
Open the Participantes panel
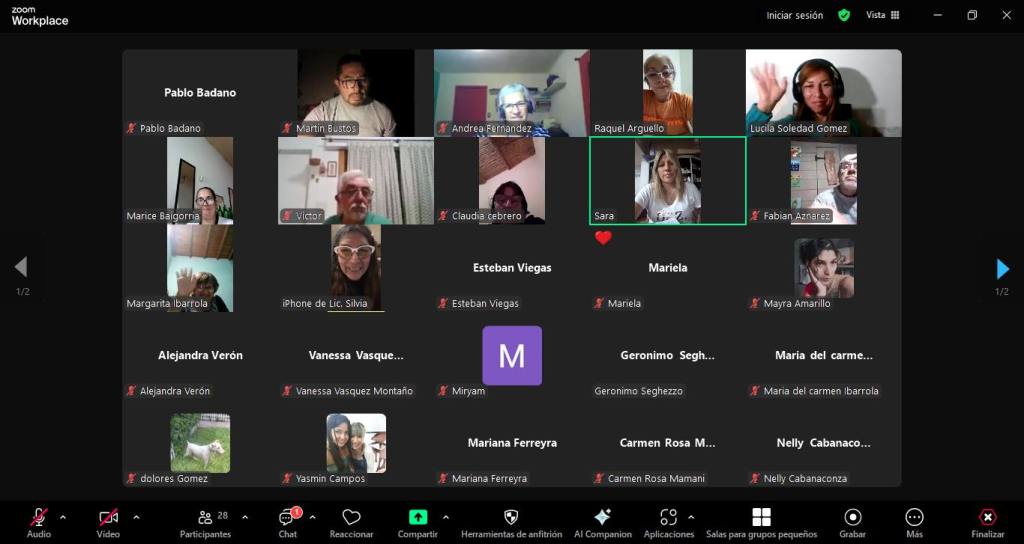(x=205, y=522)
